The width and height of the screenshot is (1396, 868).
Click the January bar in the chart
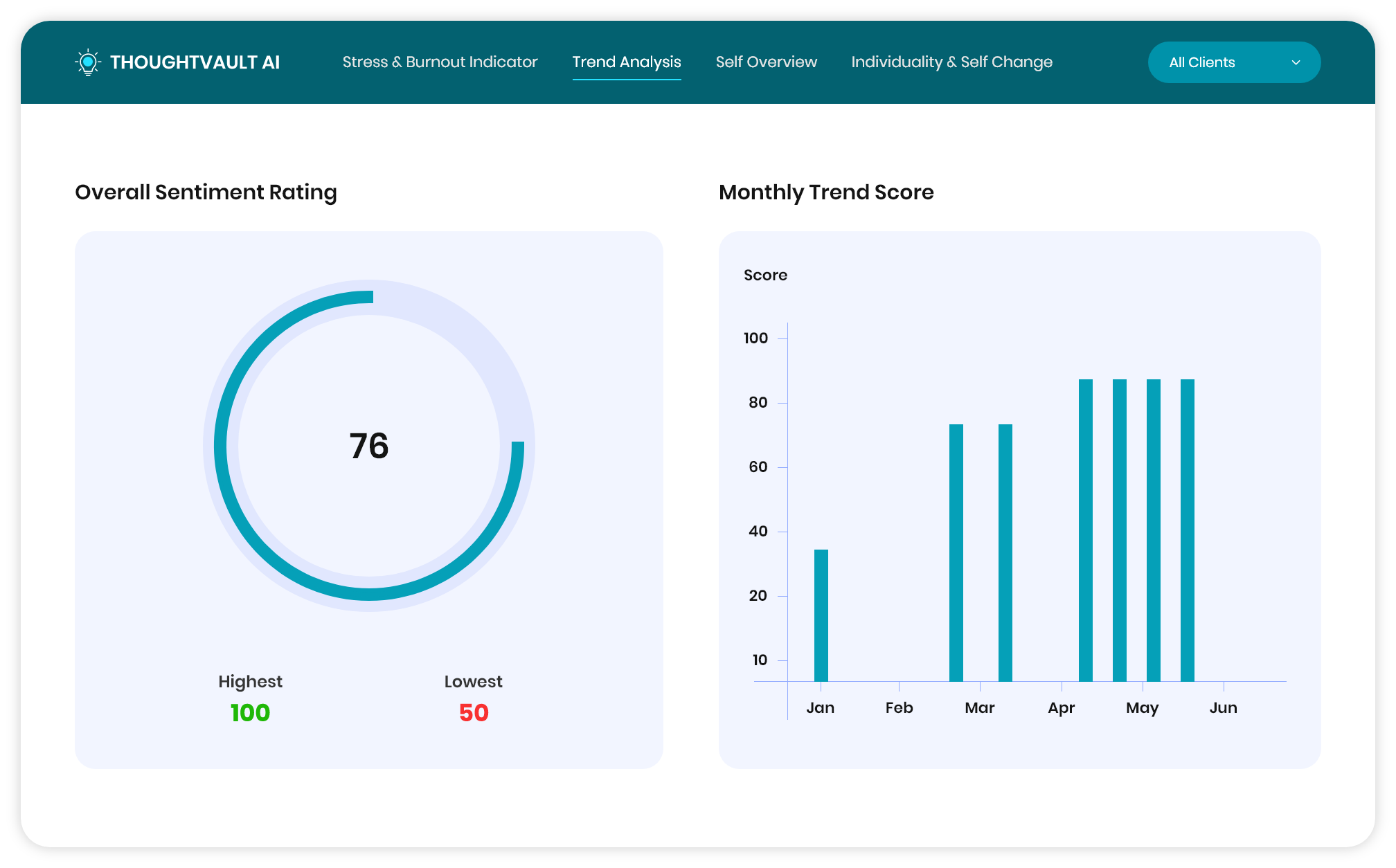click(821, 615)
